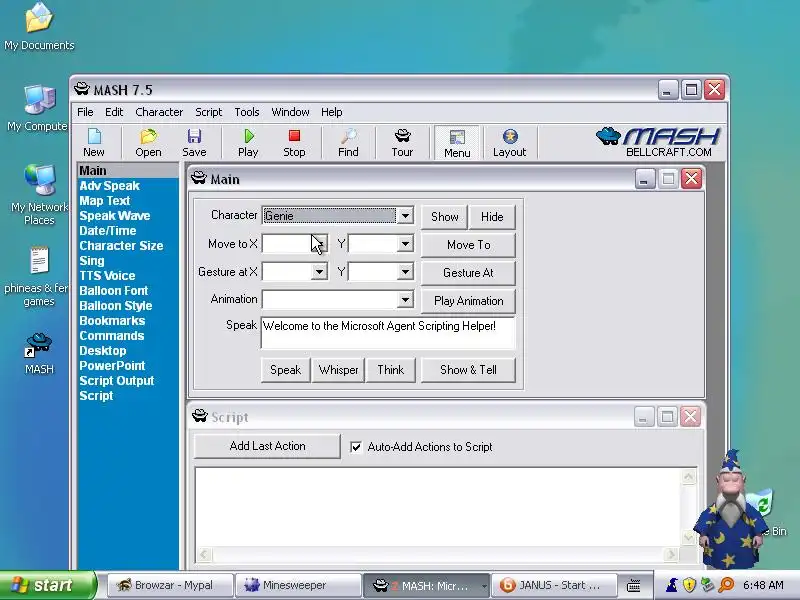Expand the Animation dropdown list
The image size is (800, 600).
click(405, 299)
